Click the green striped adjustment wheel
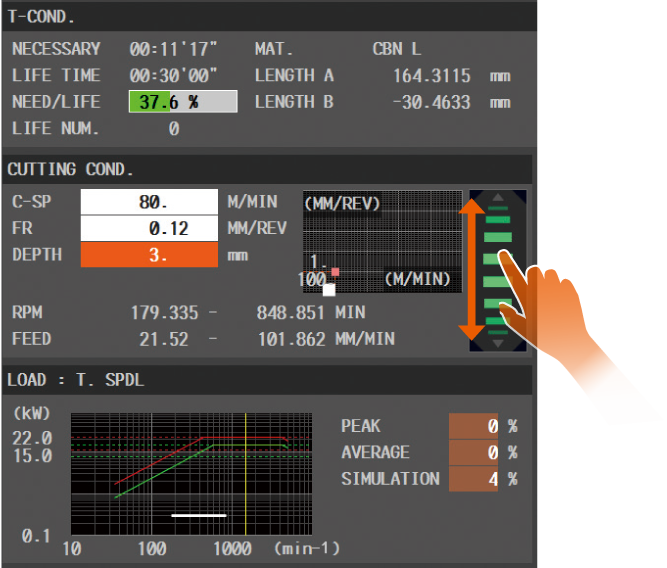Image resolution: width=667 pixels, height=568 pixels. (497, 270)
